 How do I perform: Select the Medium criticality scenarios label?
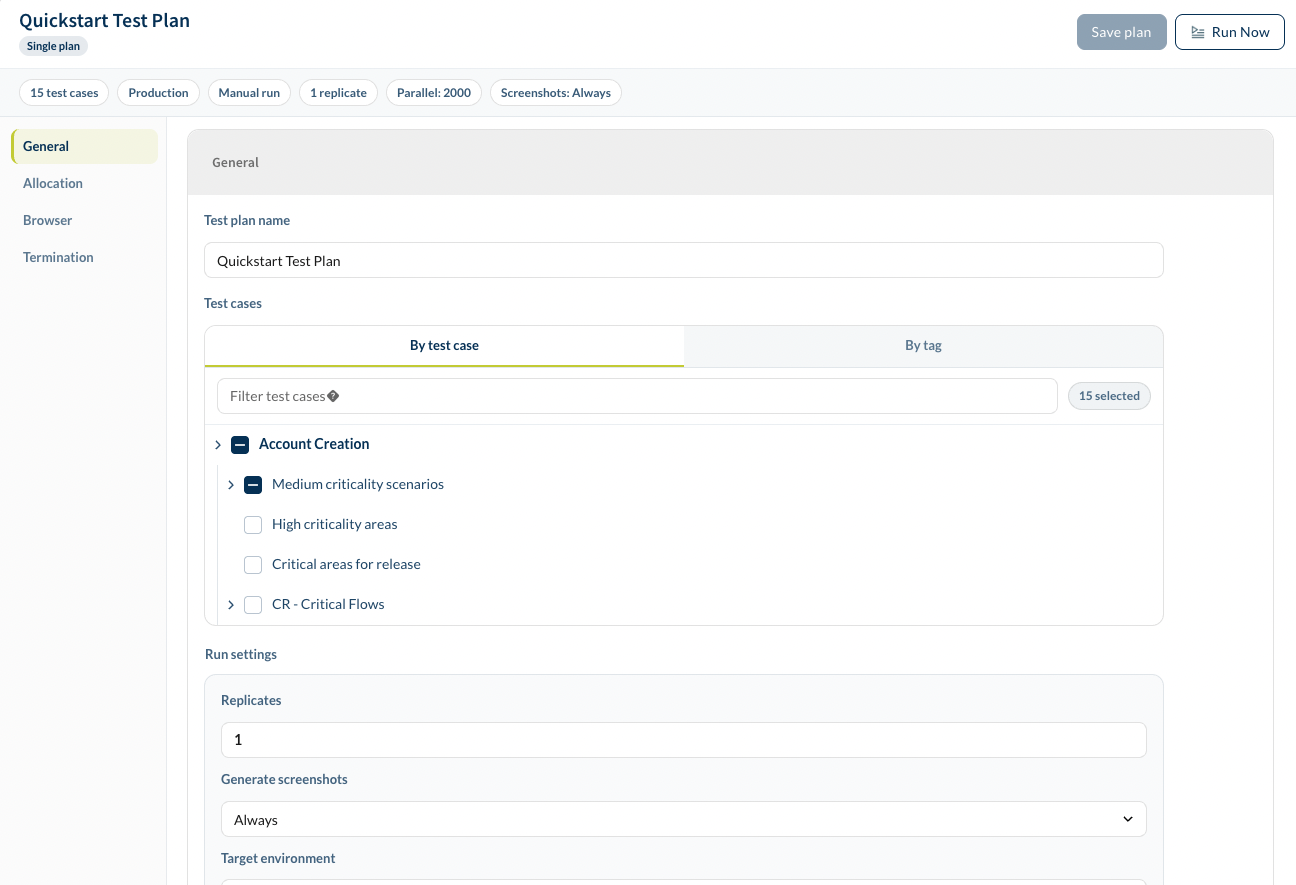(358, 484)
